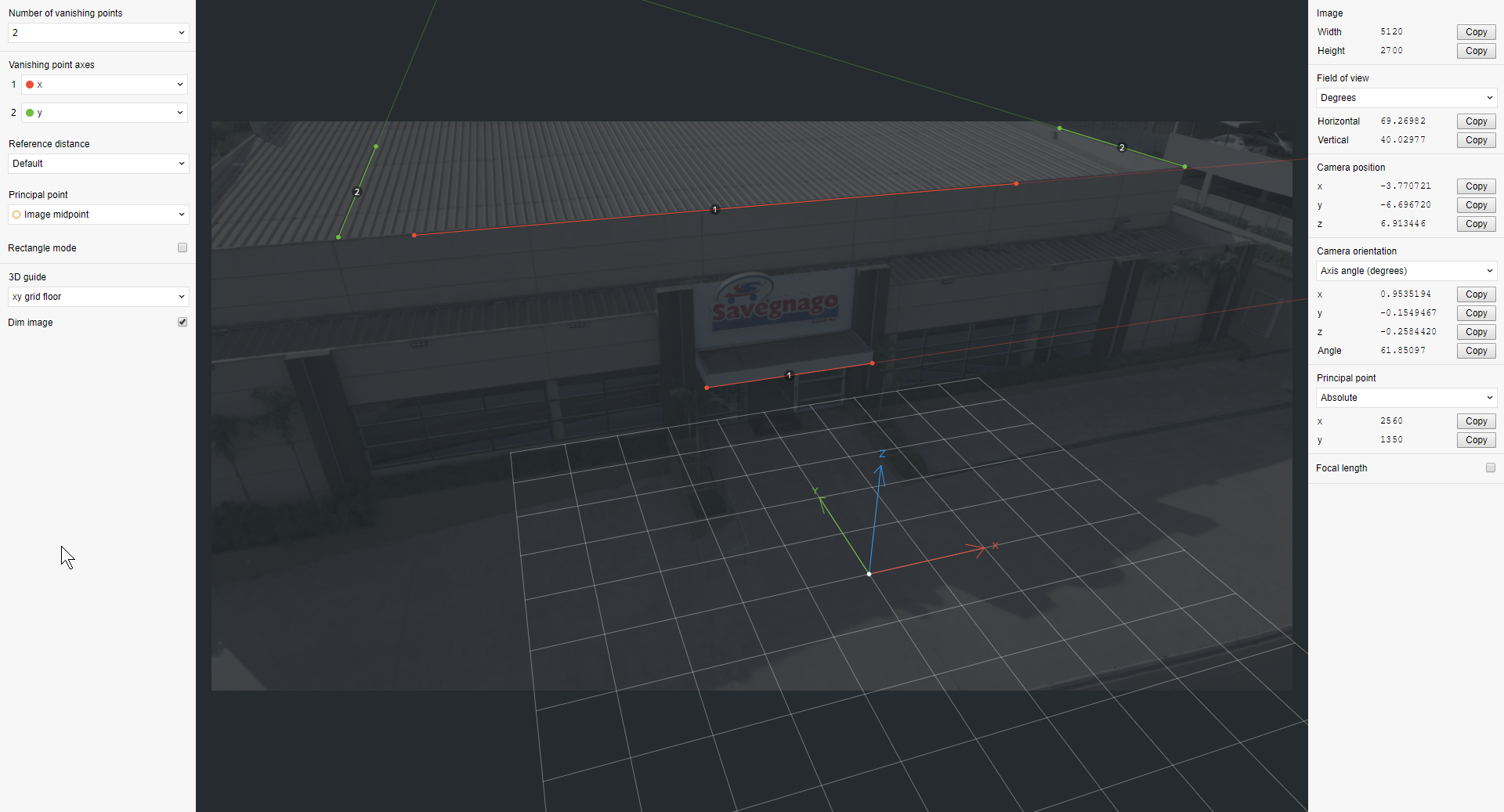Open the Camera orientation Axis angle dropdown
Viewport: 1504px width, 812px height.
coord(1407,271)
